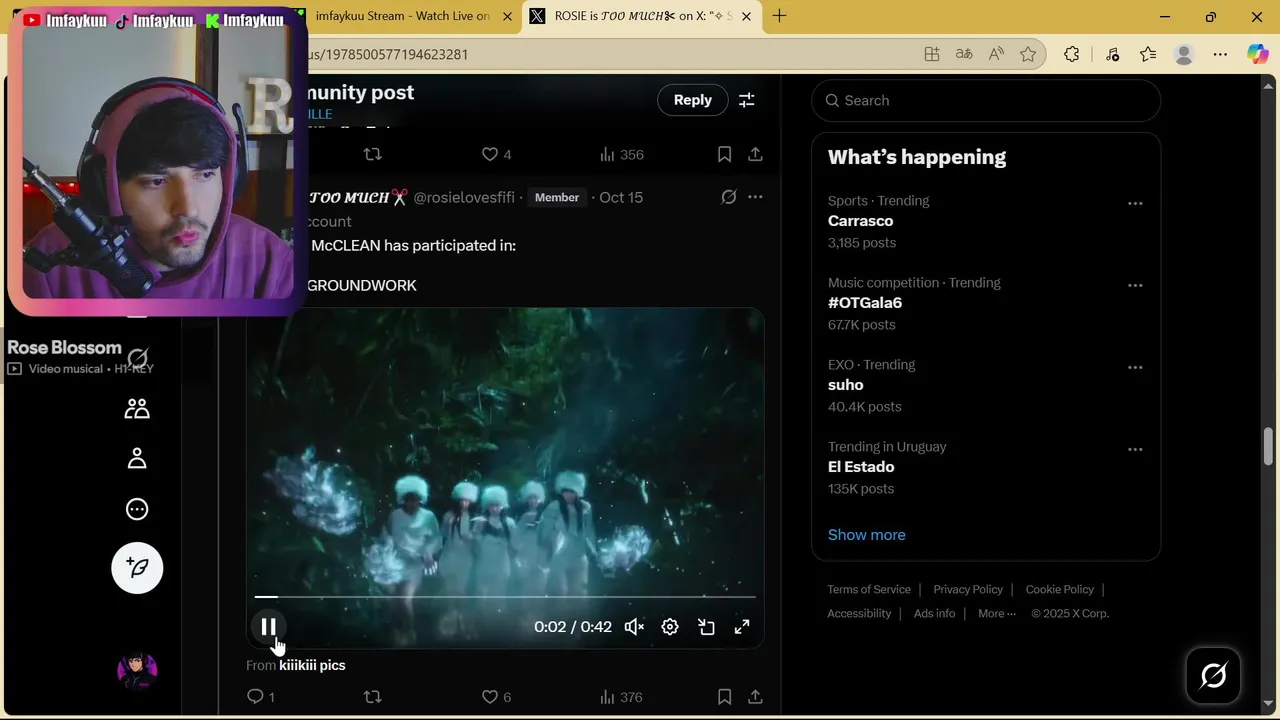Switch to imfaykuu Stream tab
The width and height of the screenshot is (1280, 720).
pos(402,16)
